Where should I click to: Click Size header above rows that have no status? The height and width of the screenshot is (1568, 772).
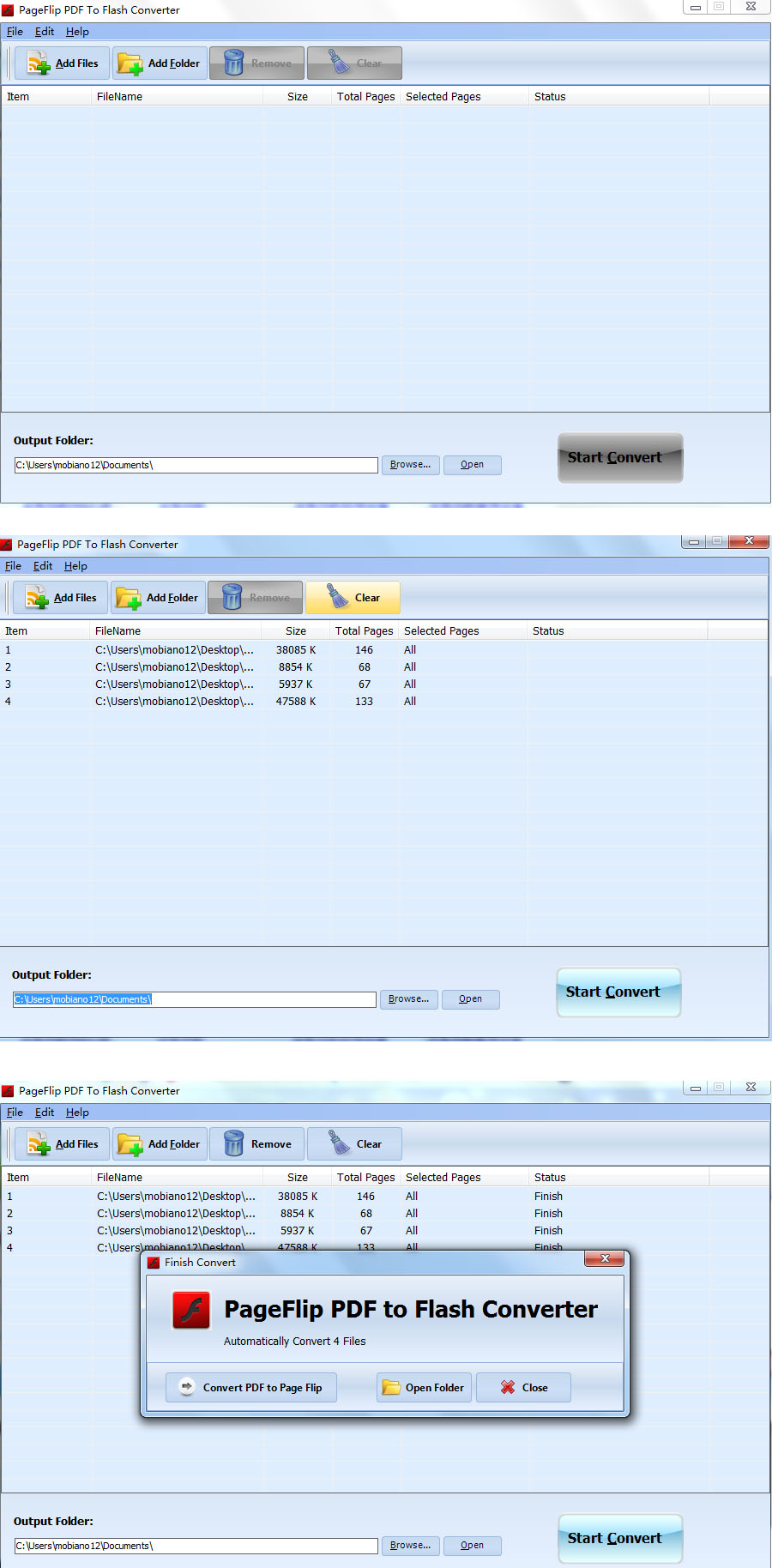coord(295,631)
